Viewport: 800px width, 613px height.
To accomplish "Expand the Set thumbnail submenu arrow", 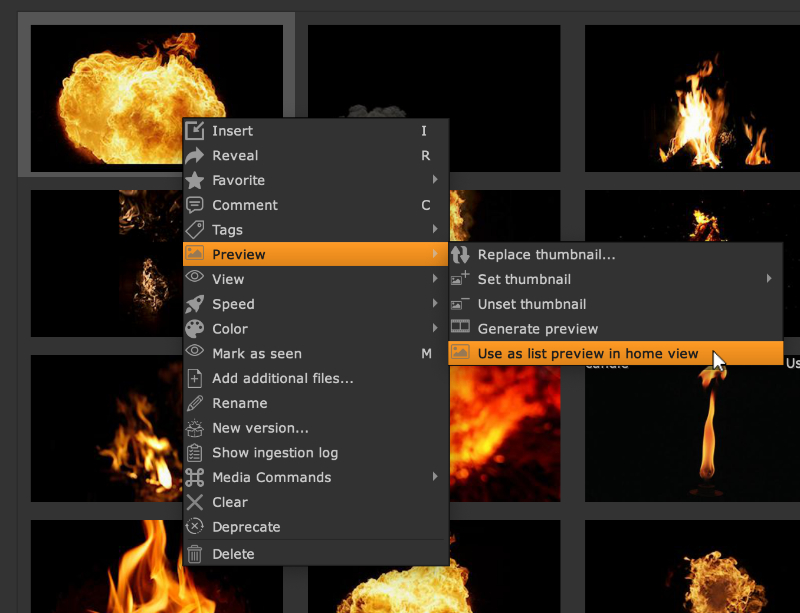I will [769, 279].
